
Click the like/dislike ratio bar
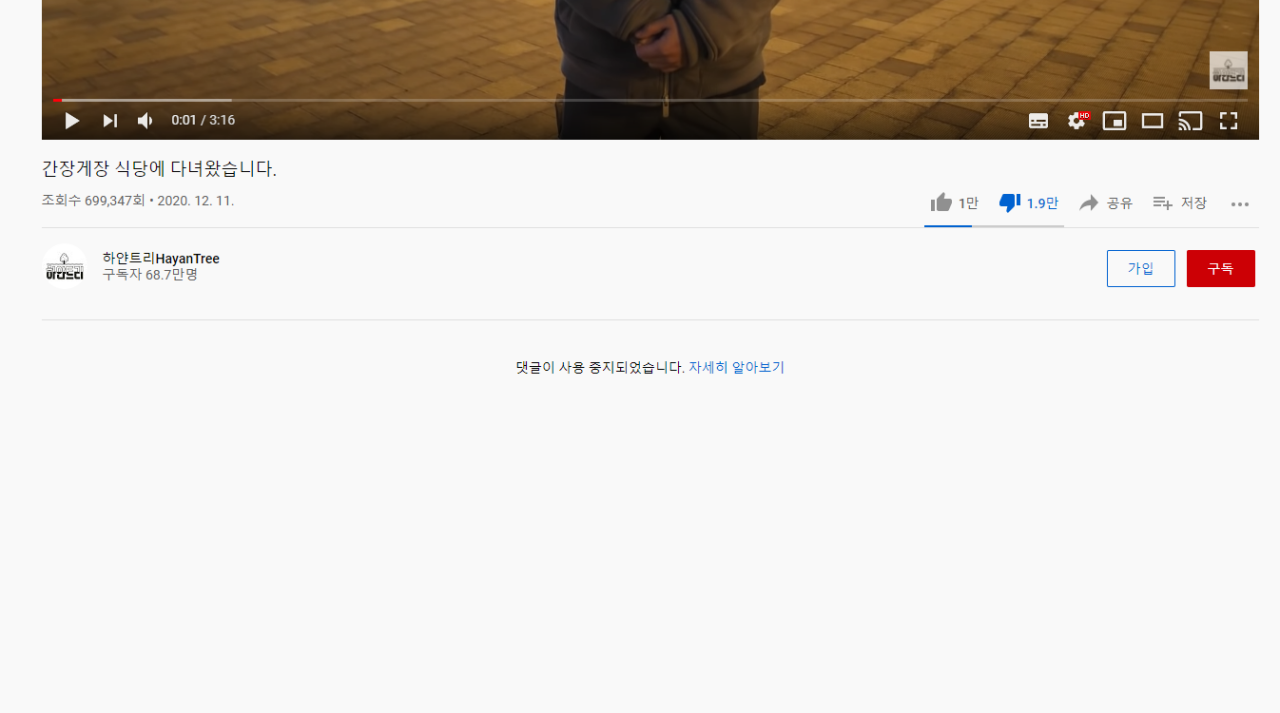click(994, 226)
